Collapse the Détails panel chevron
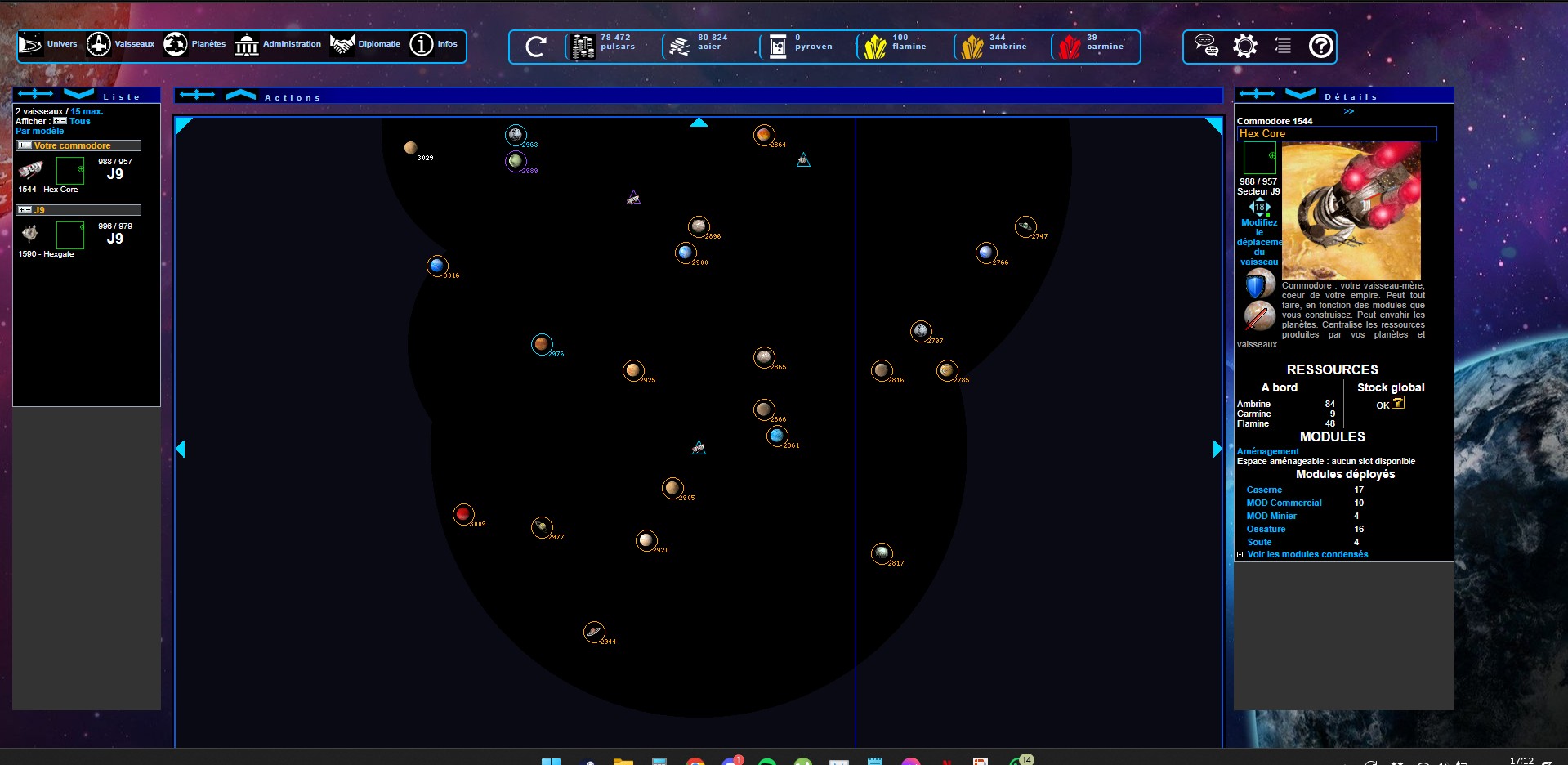Image resolution: width=1568 pixels, height=765 pixels. [x=1300, y=93]
